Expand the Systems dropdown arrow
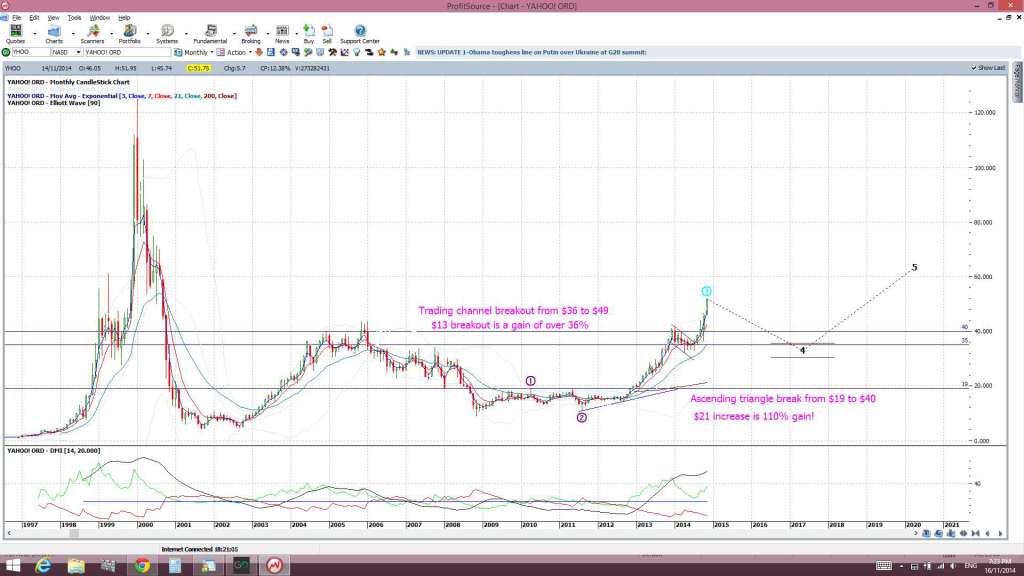 click(x=186, y=34)
